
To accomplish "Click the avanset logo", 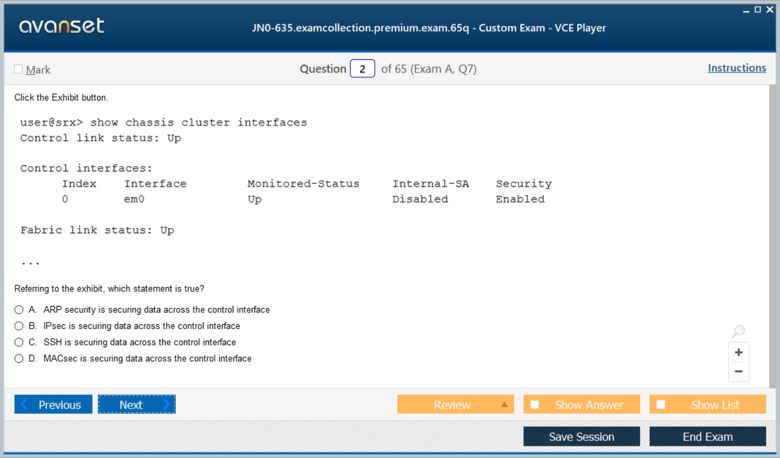I will pos(61,26).
